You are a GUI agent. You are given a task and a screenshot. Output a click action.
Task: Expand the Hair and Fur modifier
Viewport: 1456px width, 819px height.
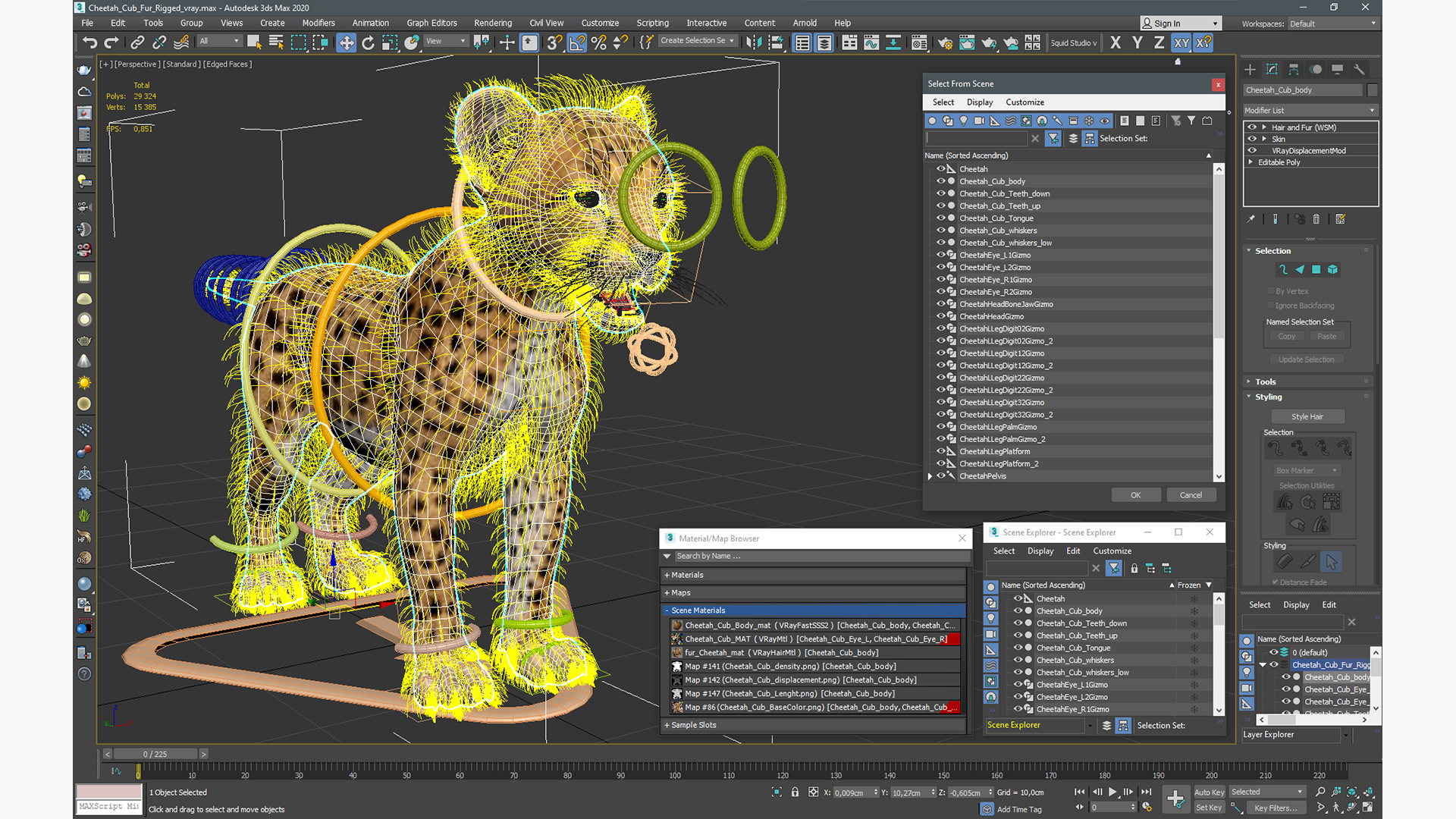[x=1264, y=127]
